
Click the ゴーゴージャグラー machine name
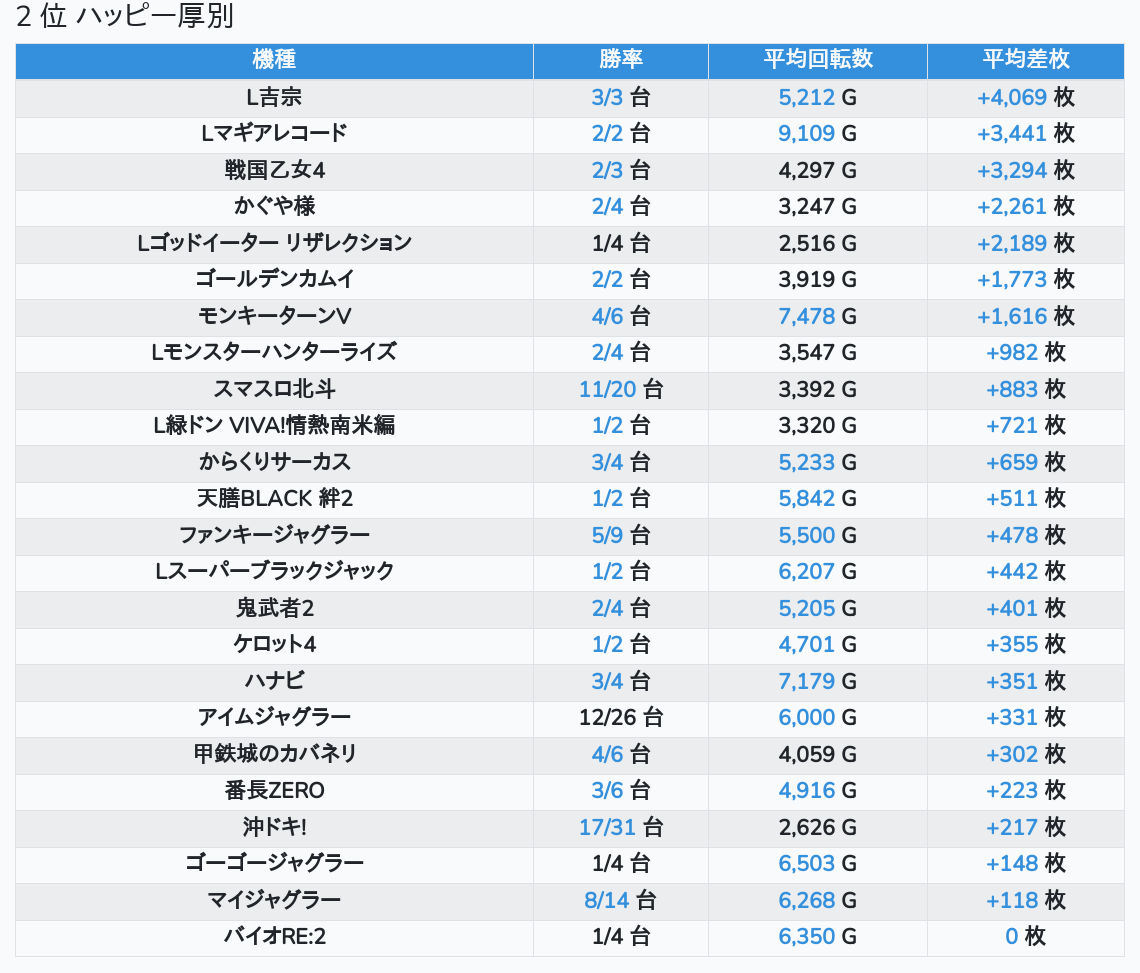274,864
